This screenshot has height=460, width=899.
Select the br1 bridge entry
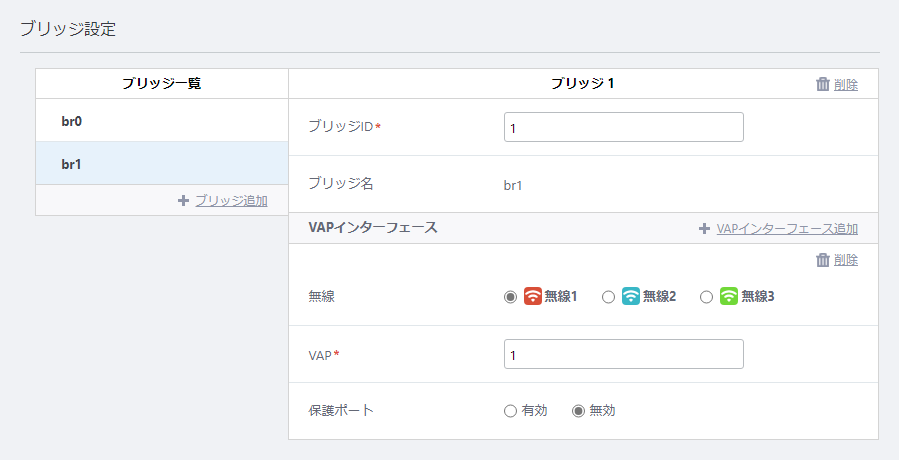pyautogui.click(x=162, y=163)
